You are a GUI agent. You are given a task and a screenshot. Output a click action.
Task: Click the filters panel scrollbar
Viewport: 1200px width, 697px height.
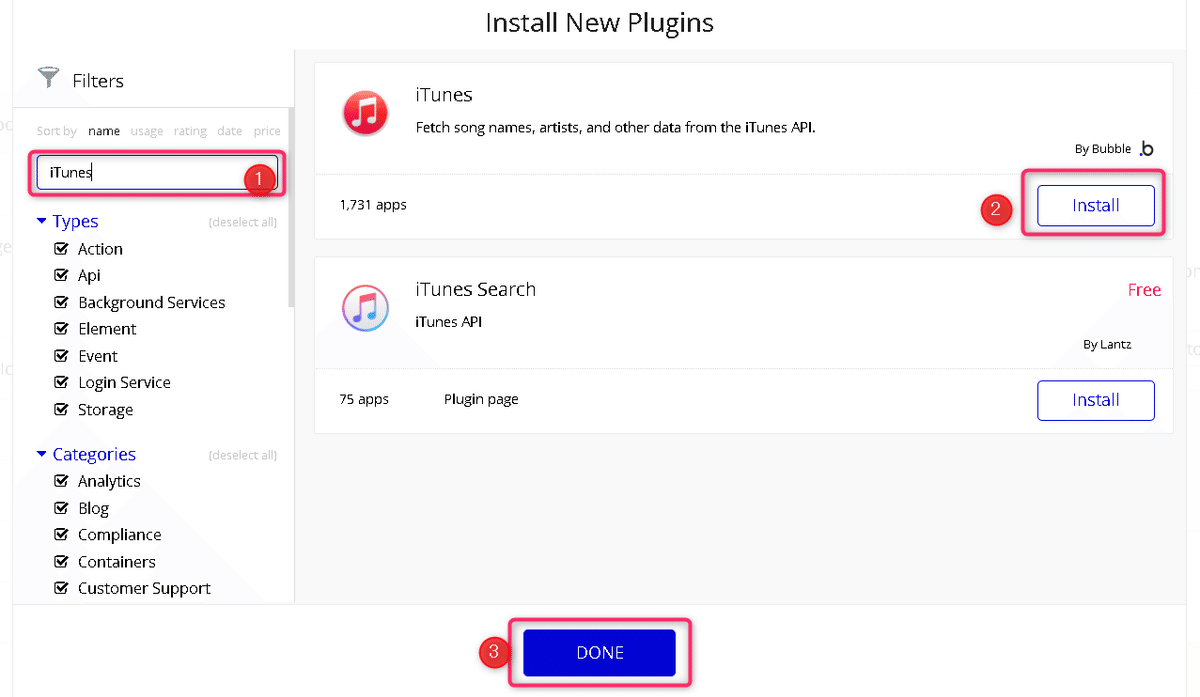tap(291, 207)
